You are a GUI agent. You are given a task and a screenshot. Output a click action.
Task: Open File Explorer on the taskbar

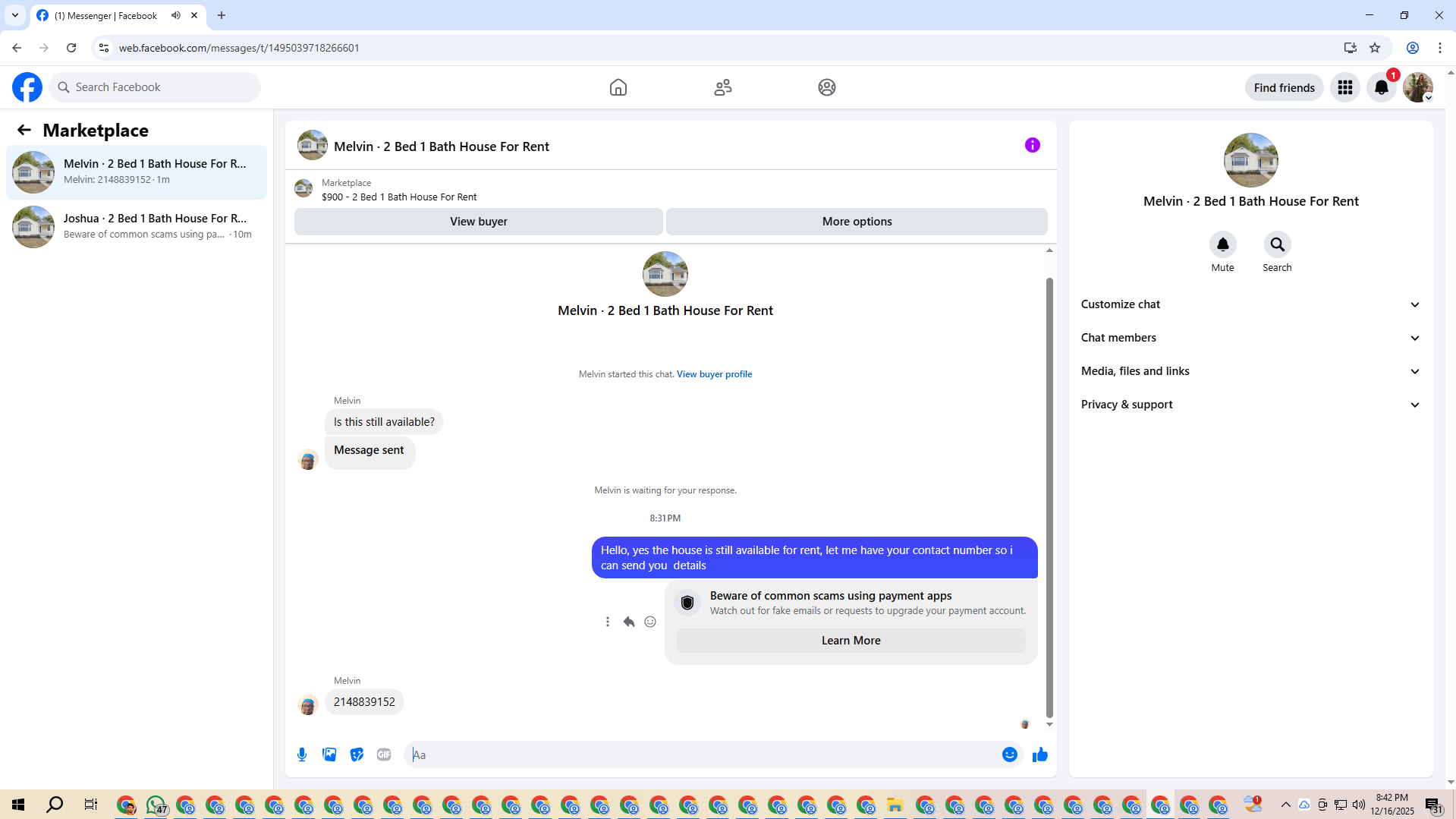point(895,805)
